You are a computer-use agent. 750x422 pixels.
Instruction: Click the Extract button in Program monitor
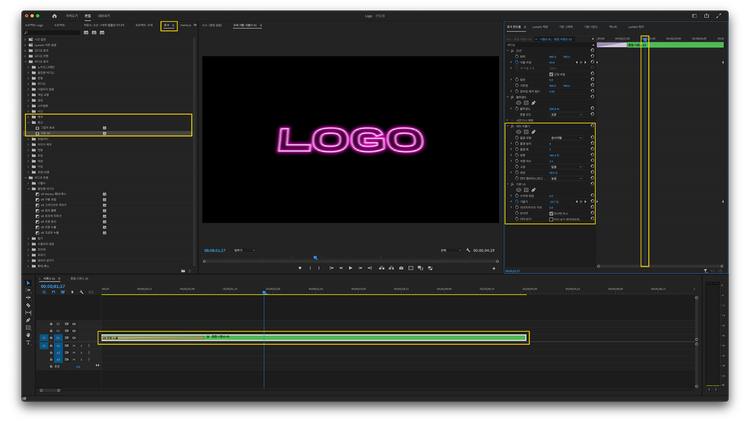pos(391,268)
